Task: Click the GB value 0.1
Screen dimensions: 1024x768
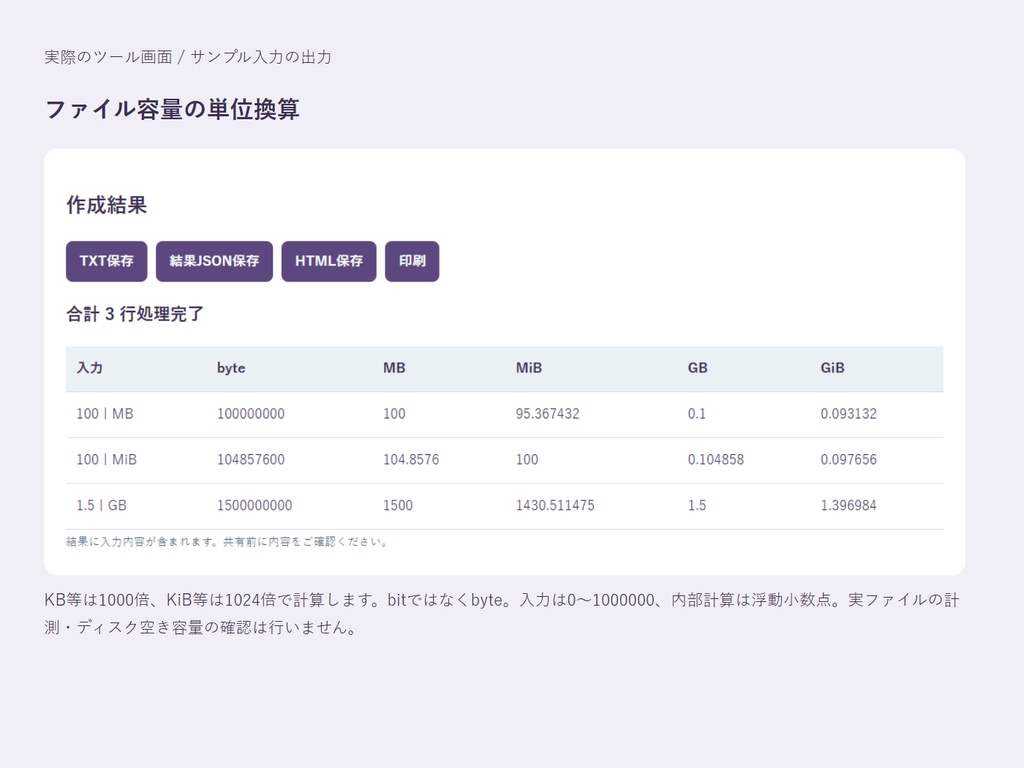Action: click(x=697, y=413)
